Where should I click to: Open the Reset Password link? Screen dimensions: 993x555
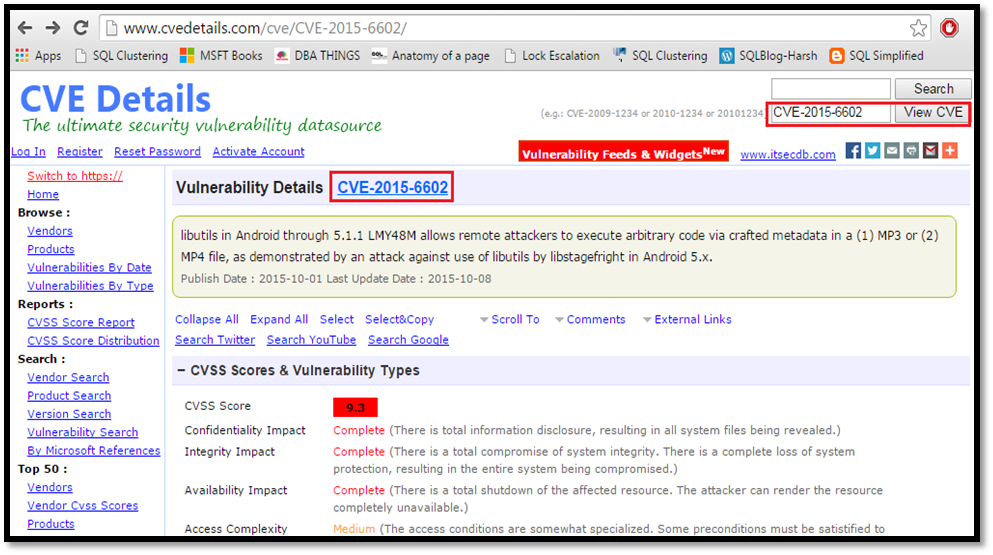pos(157,151)
